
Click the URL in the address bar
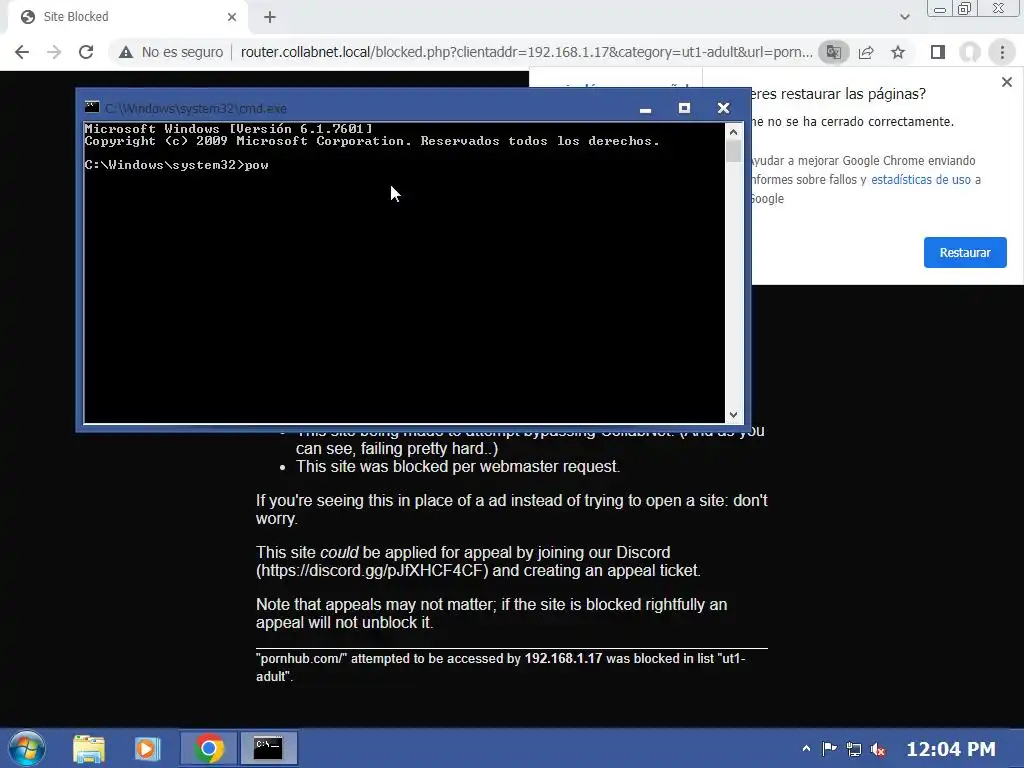click(x=526, y=52)
